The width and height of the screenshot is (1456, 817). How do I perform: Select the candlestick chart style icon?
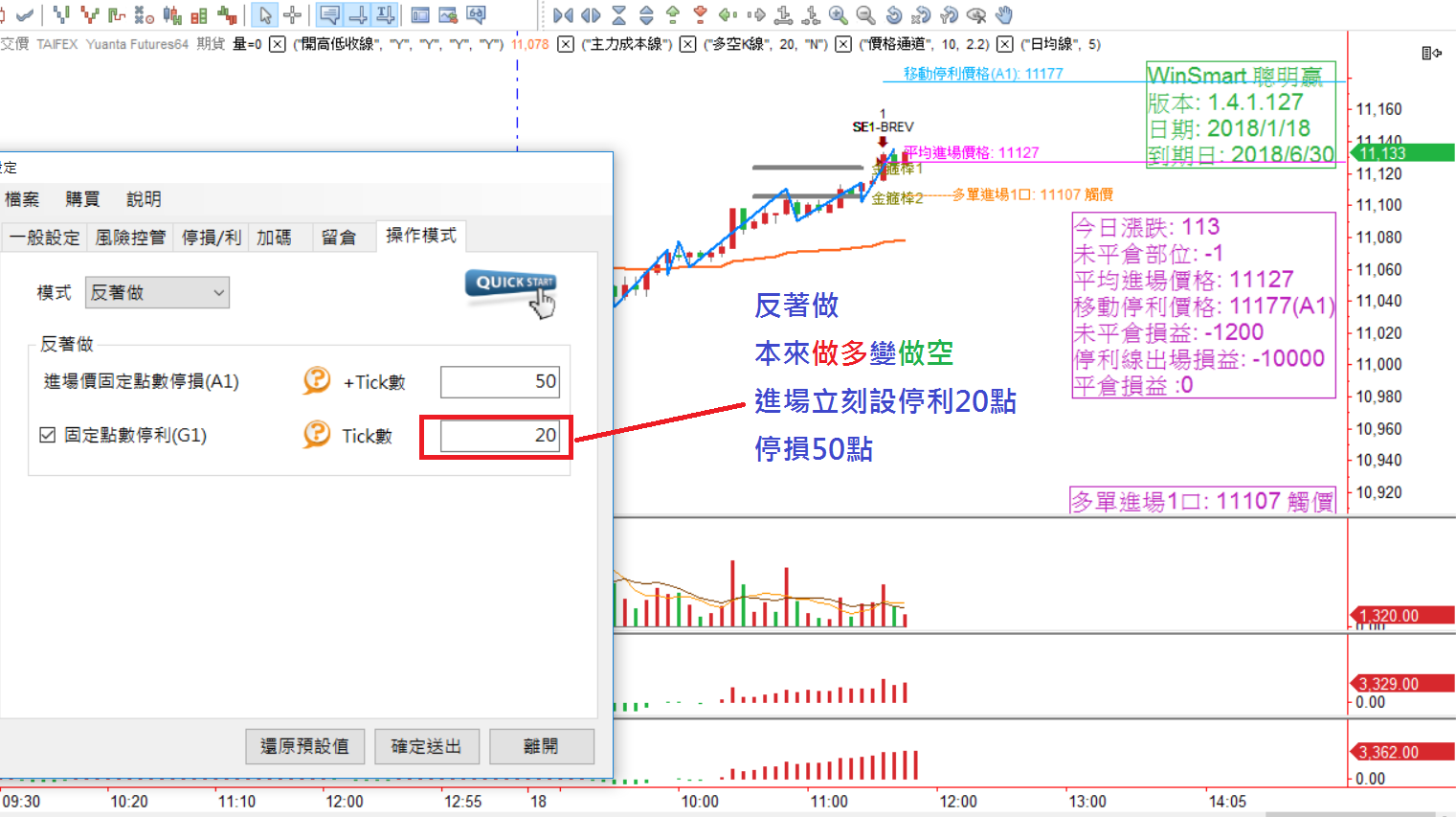[172, 14]
